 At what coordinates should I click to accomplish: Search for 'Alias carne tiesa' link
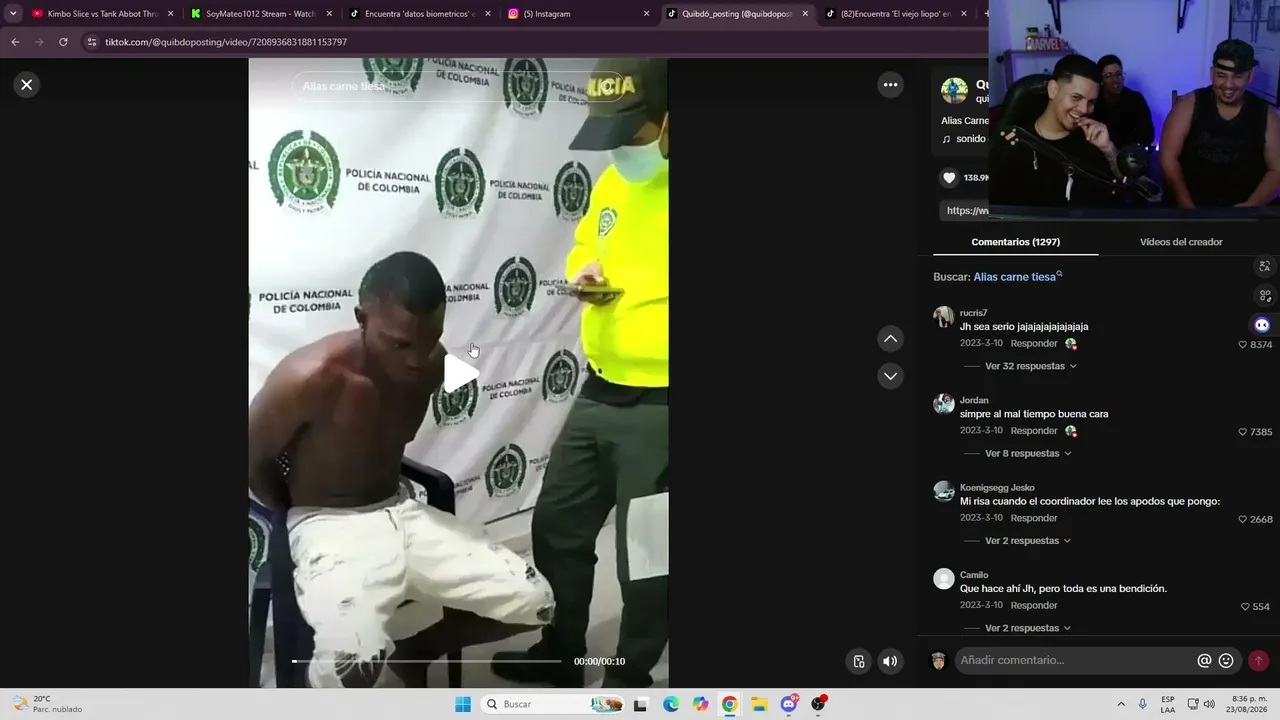tap(1018, 277)
